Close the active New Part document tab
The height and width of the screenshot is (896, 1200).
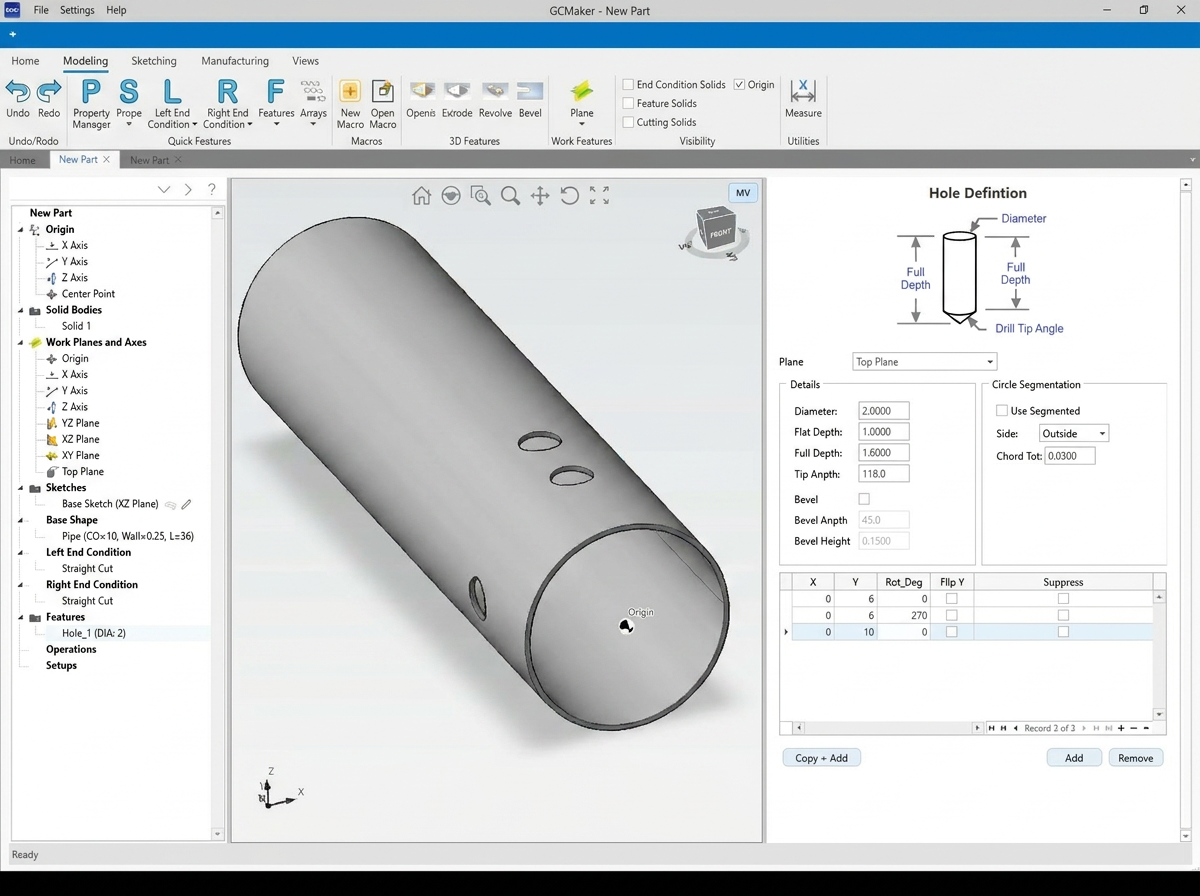tap(107, 160)
